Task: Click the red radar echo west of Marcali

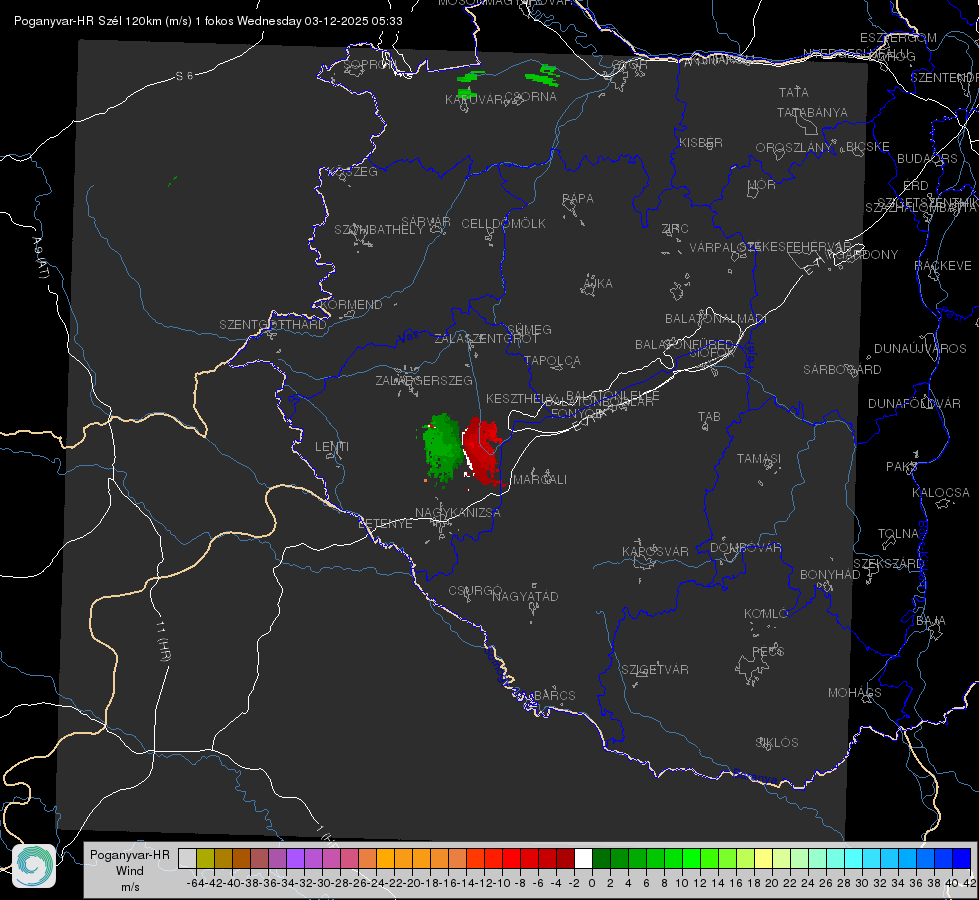Action: coord(482,451)
